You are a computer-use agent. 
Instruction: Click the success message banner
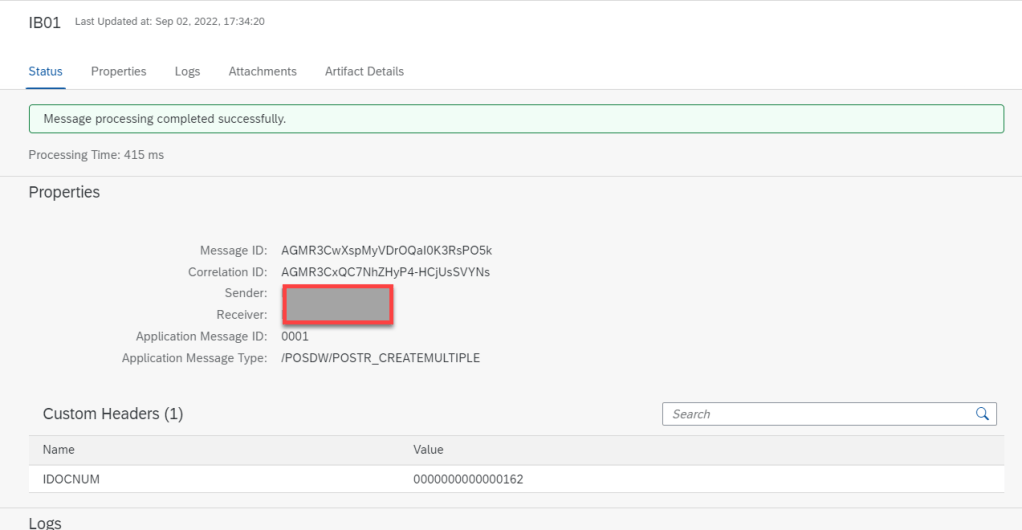click(x=515, y=119)
